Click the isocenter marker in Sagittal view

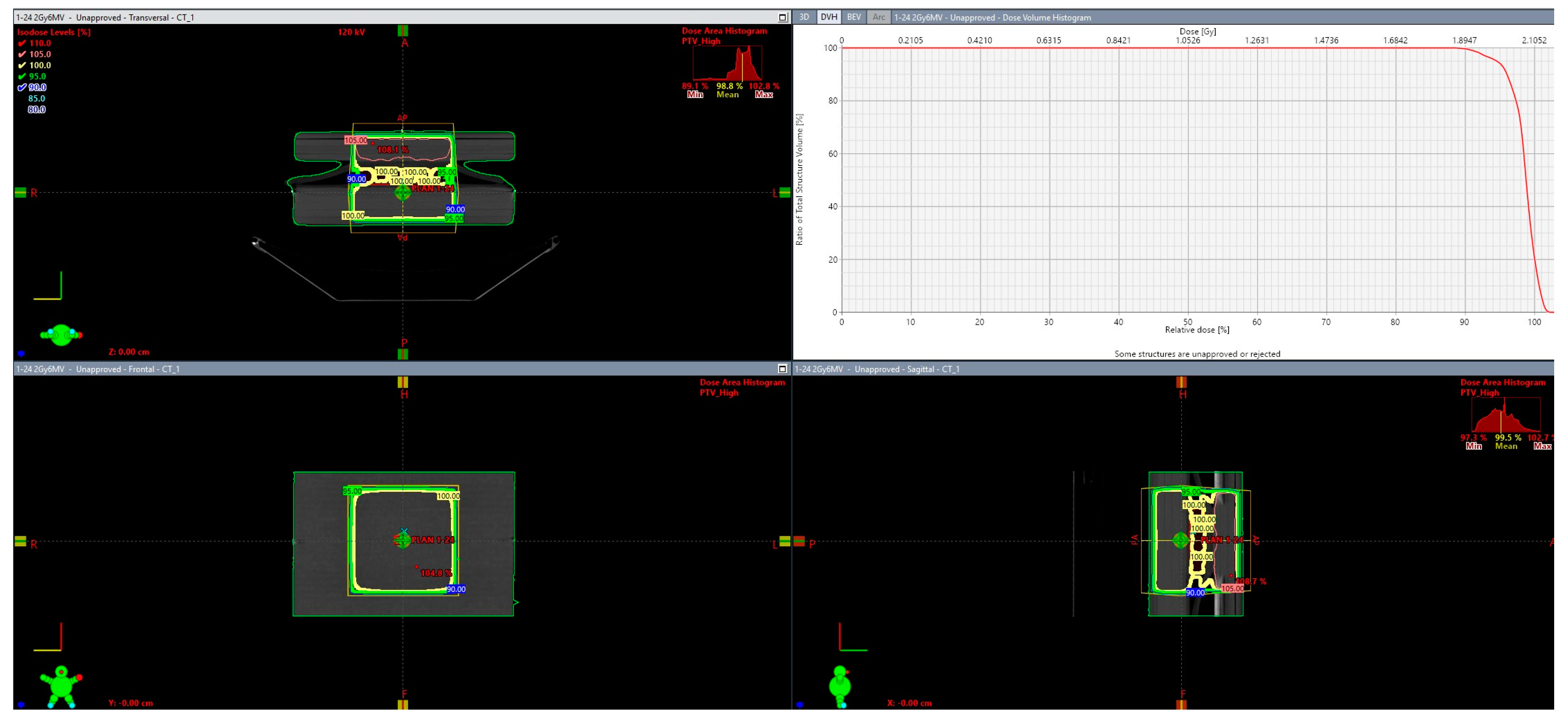click(x=1180, y=540)
